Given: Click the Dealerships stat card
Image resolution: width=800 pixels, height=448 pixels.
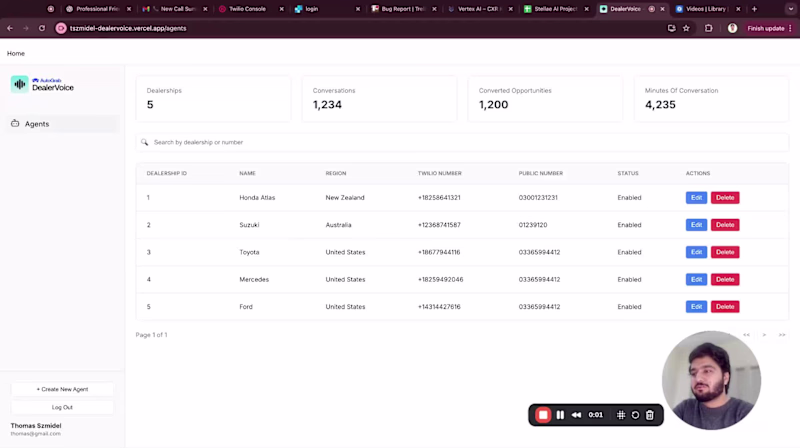Looking at the screenshot, I should click(213, 98).
